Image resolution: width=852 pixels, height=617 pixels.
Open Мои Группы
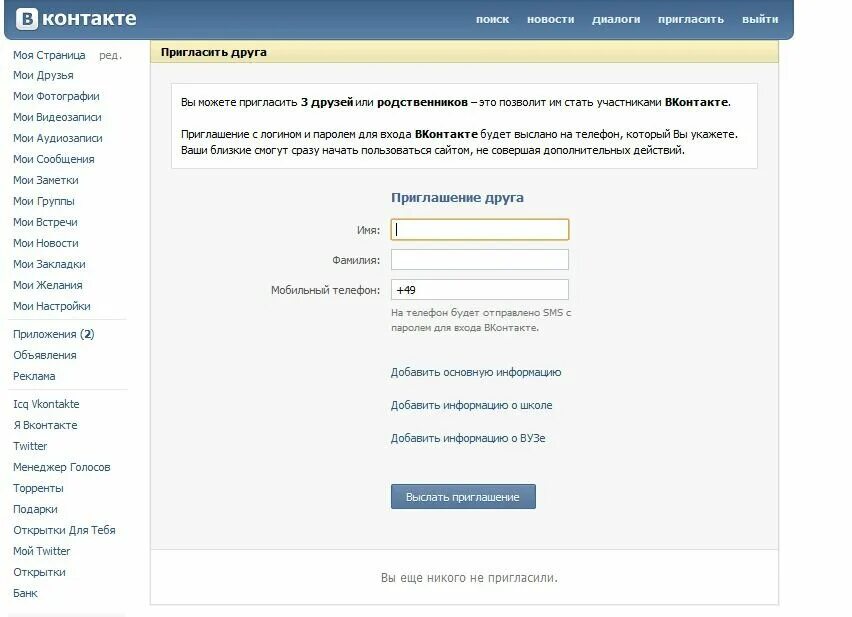point(43,202)
